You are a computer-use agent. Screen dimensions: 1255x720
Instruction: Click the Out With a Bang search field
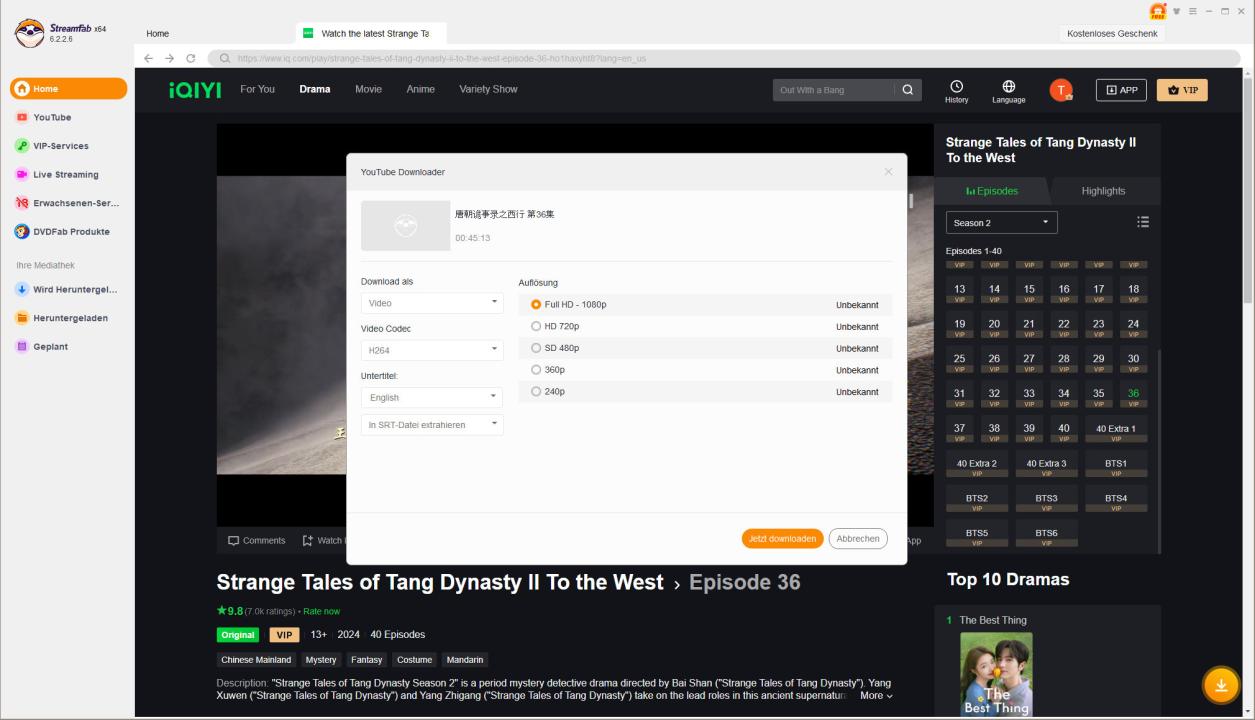coord(833,90)
